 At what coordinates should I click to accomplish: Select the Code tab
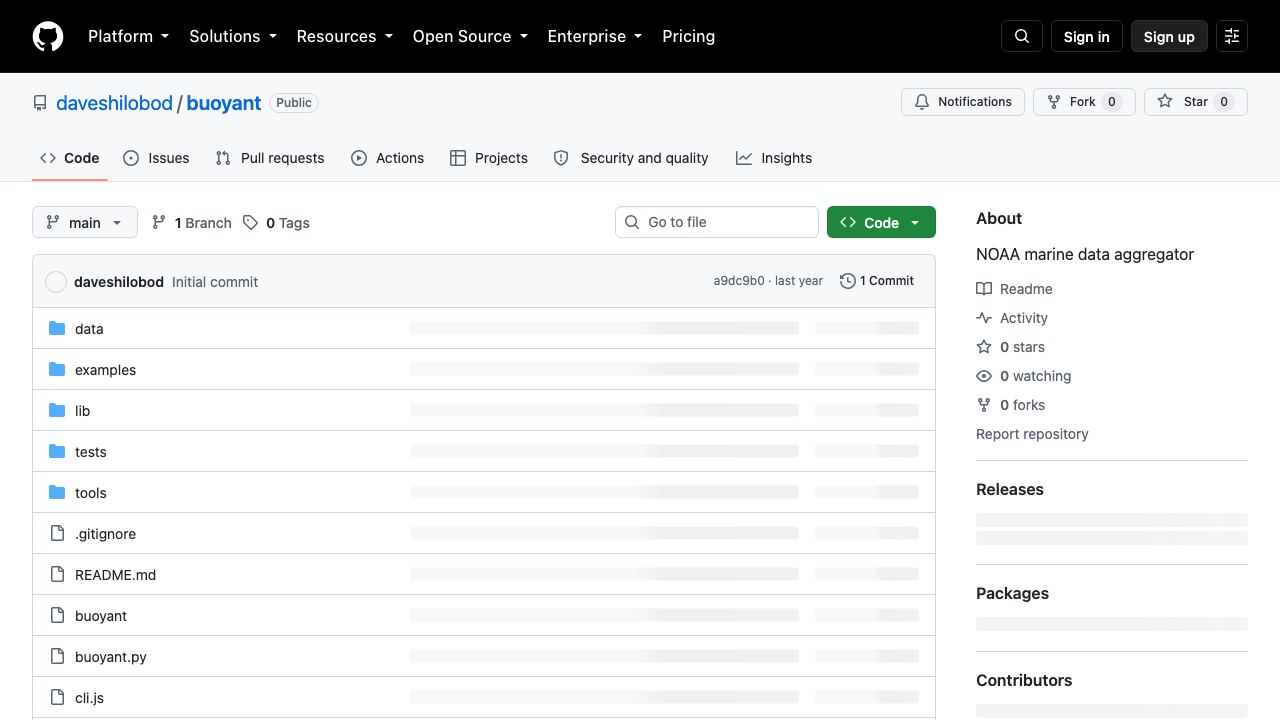pyautogui.click(x=70, y=158)
